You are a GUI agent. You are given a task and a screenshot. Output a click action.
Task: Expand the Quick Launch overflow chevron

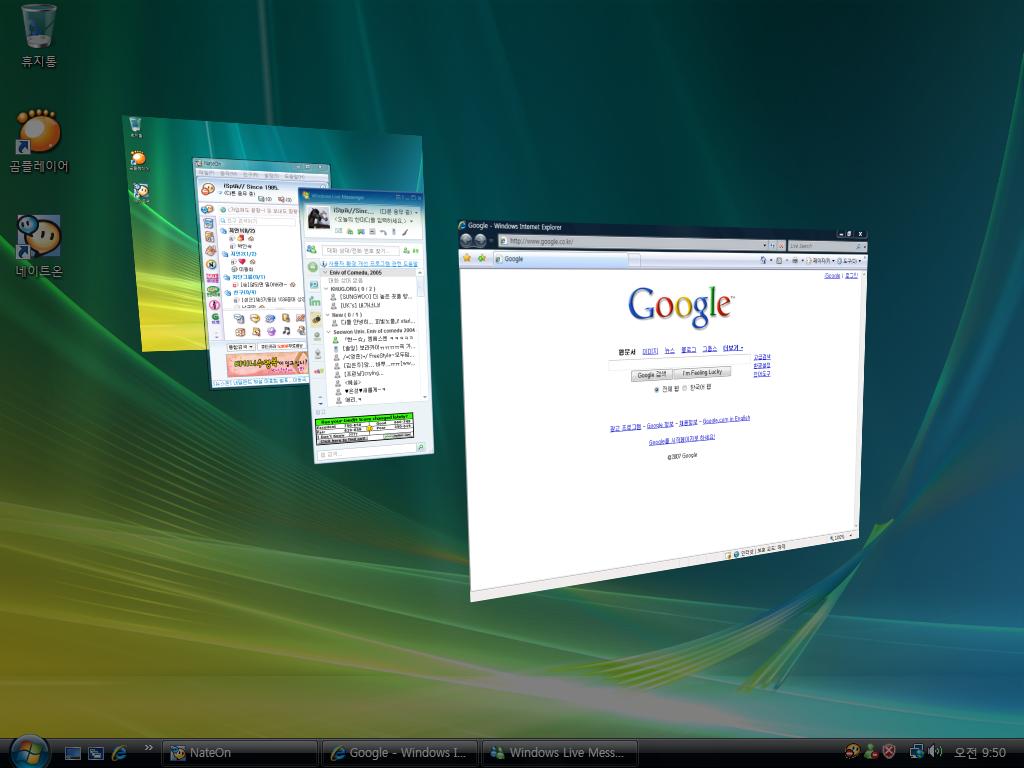pos(149,747)
